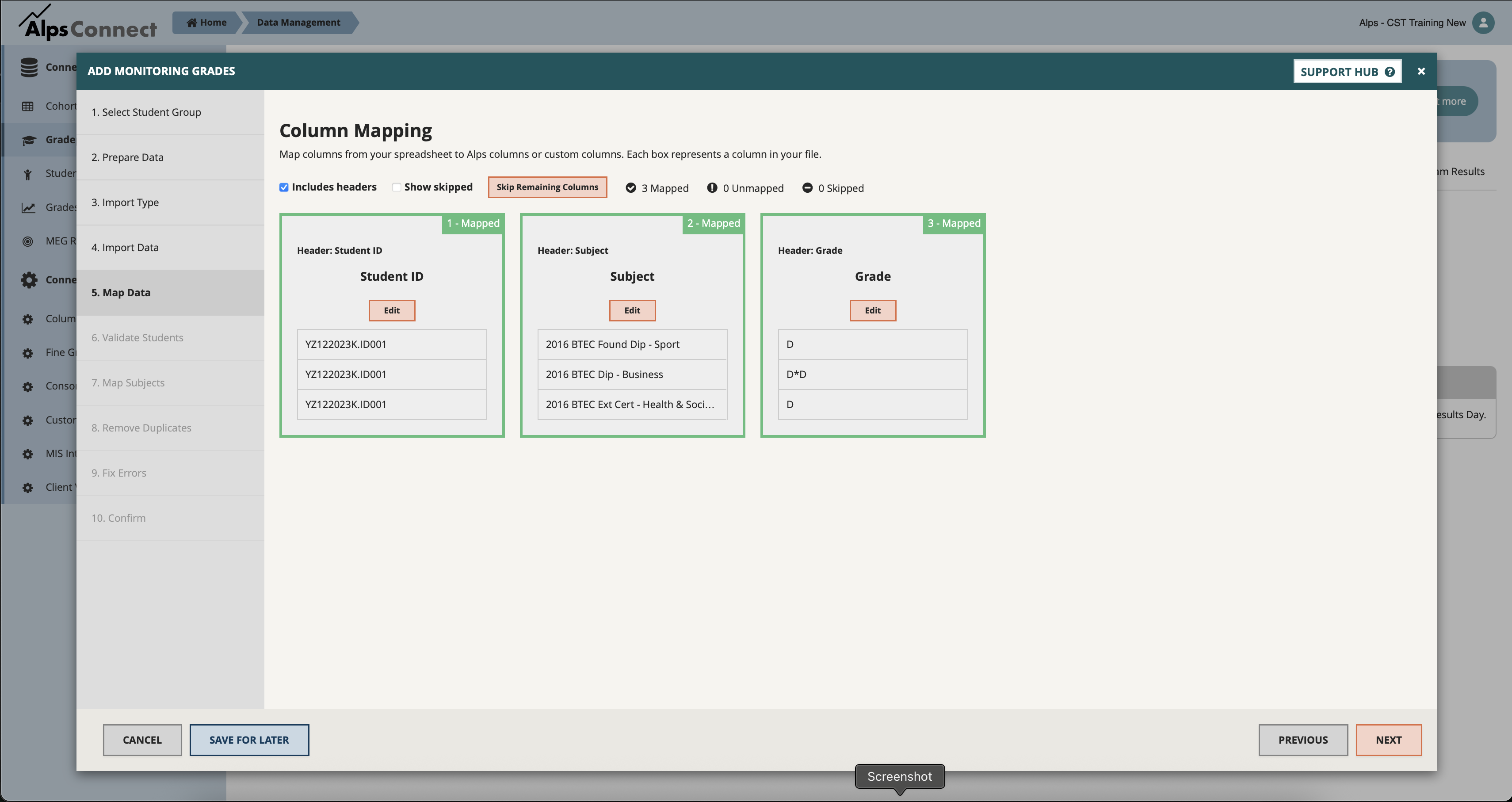The height and width of the screenshot is (802, 1512).
Task: Enable the Show skipped checkbox
Action: click(x=397, y=187)
